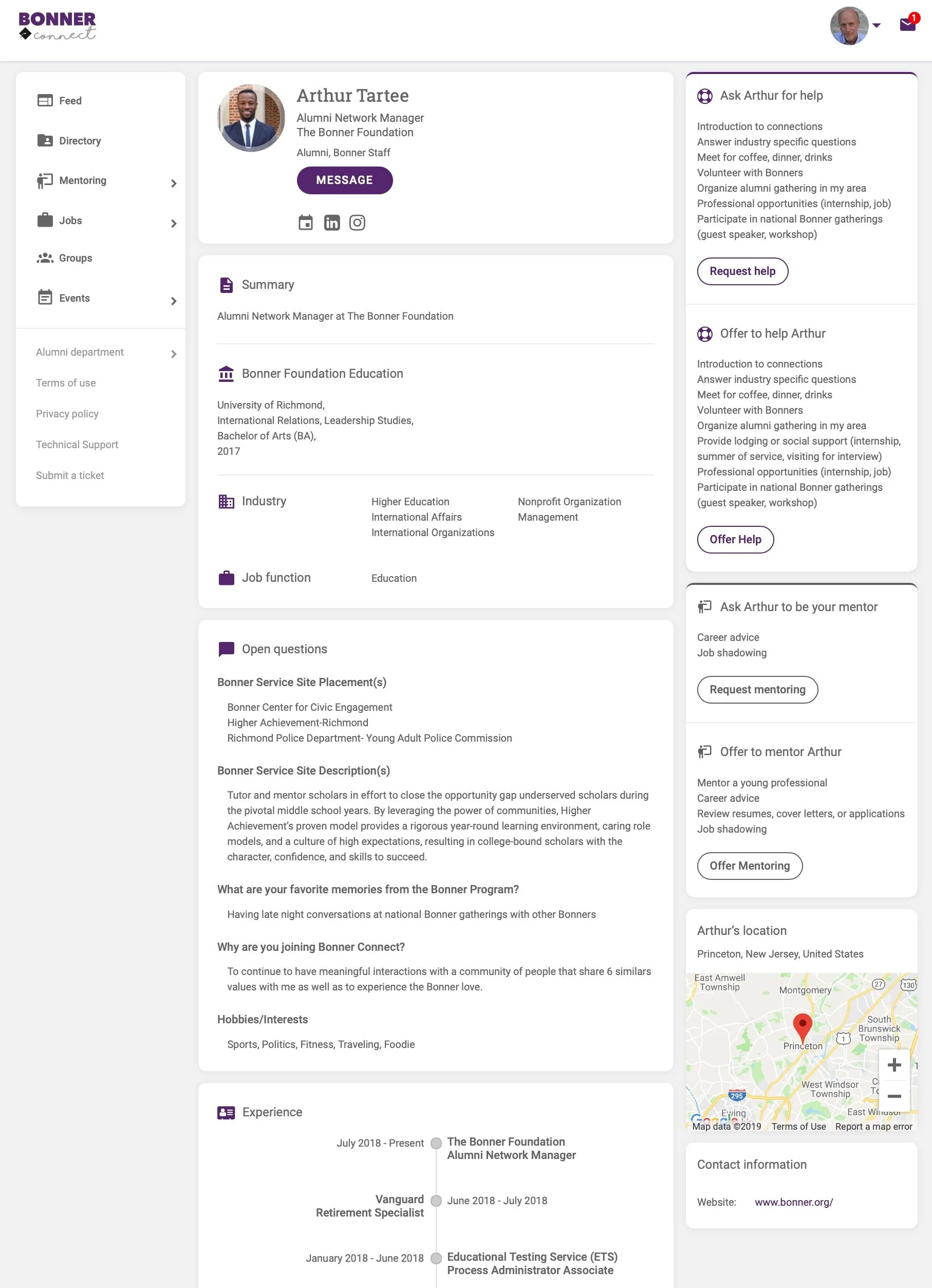The width and height of the screenshot is (932, 1288).
Task: Open map Terms of Use link
Action: 798,1126
